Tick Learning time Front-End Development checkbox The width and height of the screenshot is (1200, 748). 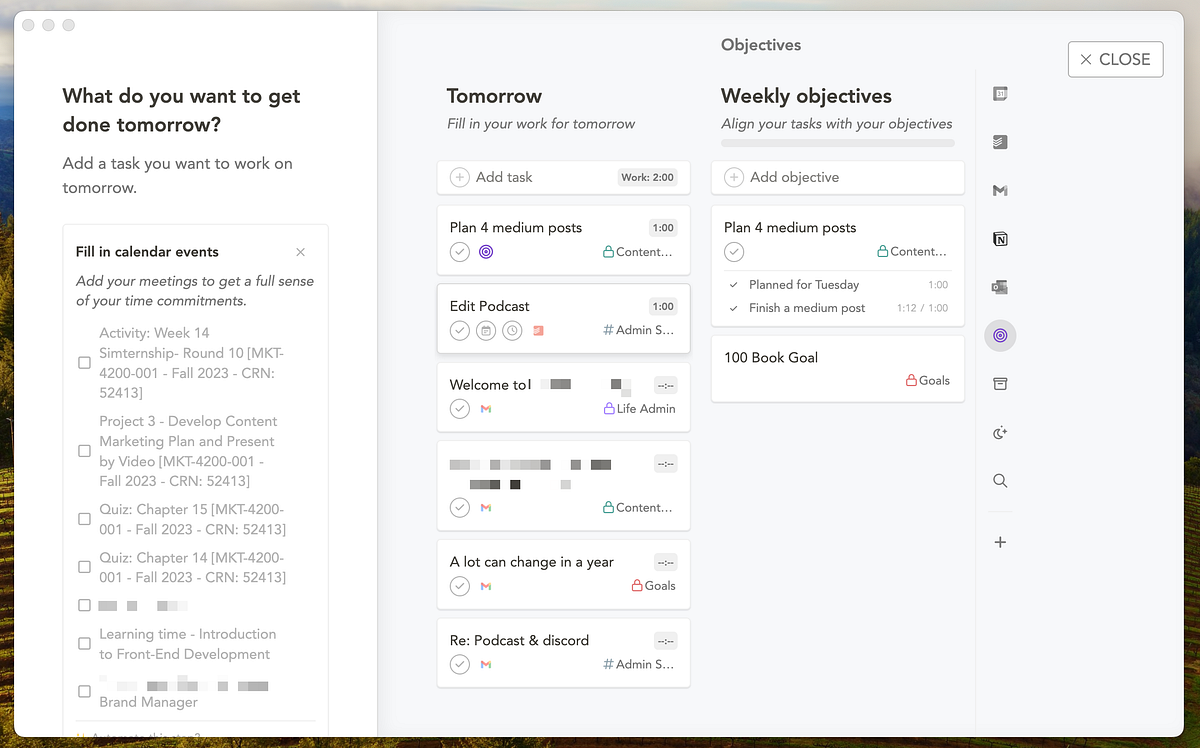click(x=85, y=644)
